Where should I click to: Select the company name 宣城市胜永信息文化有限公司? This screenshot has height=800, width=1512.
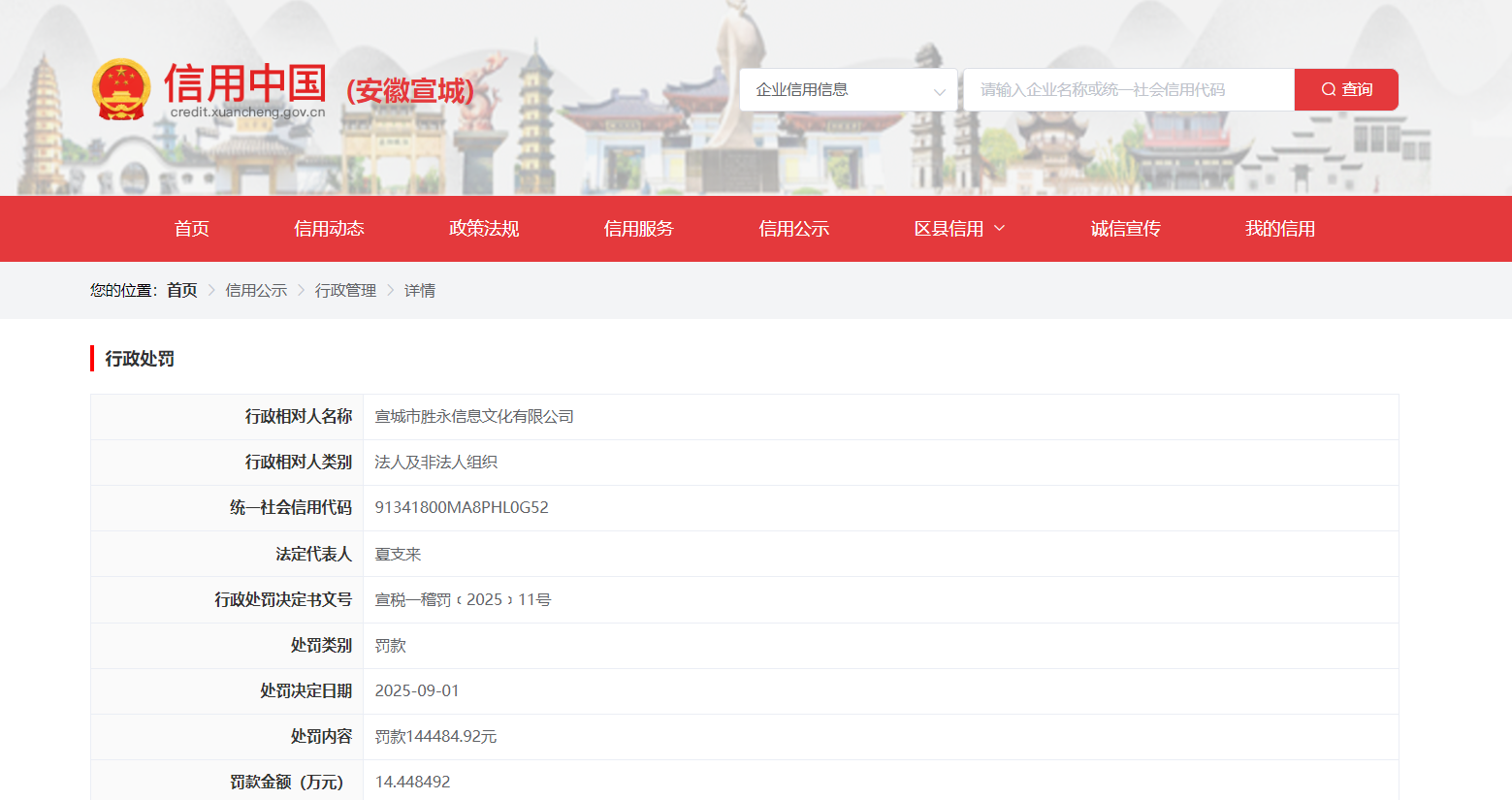coord(474,417)
